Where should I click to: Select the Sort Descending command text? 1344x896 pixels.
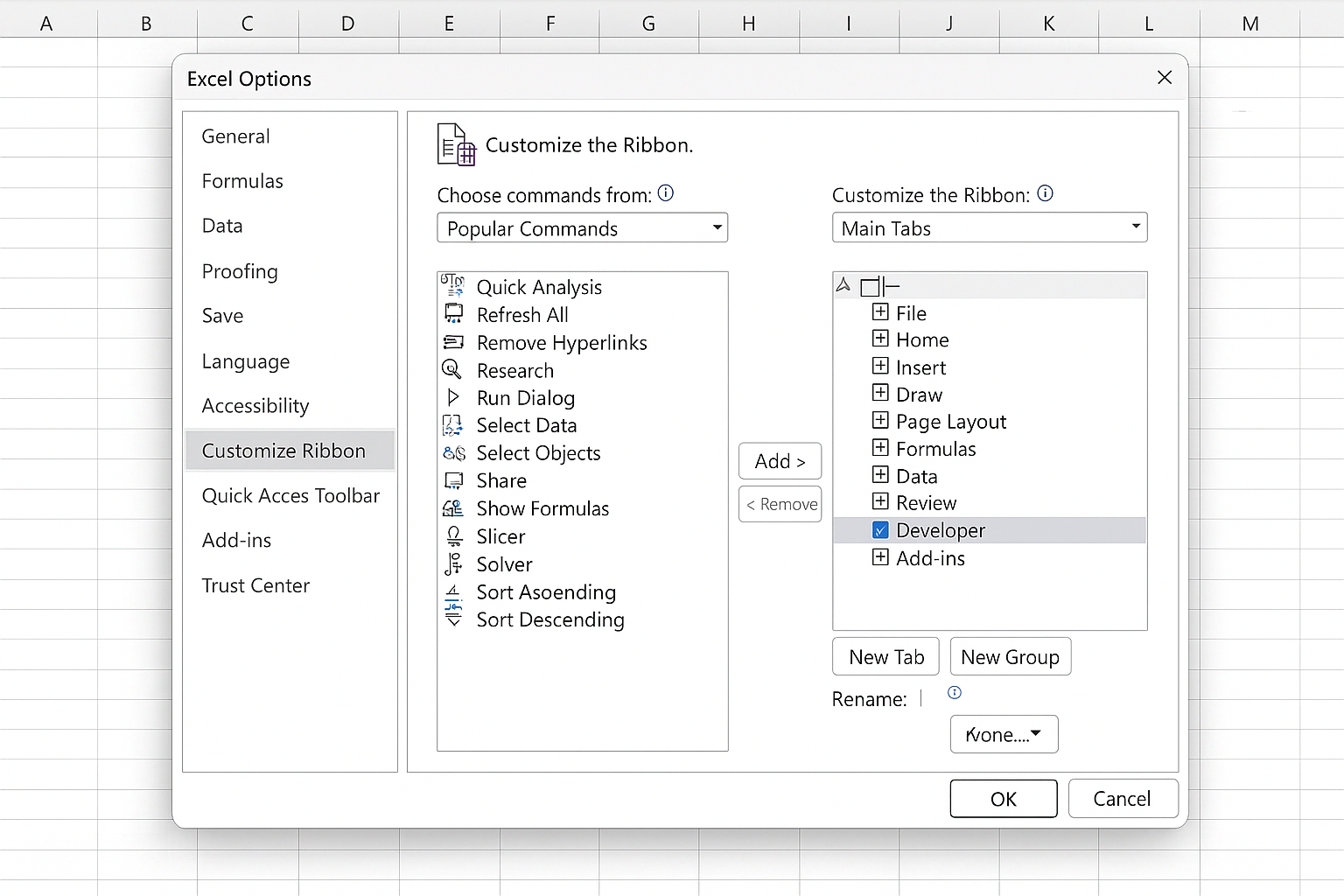[x=550, y=619]
